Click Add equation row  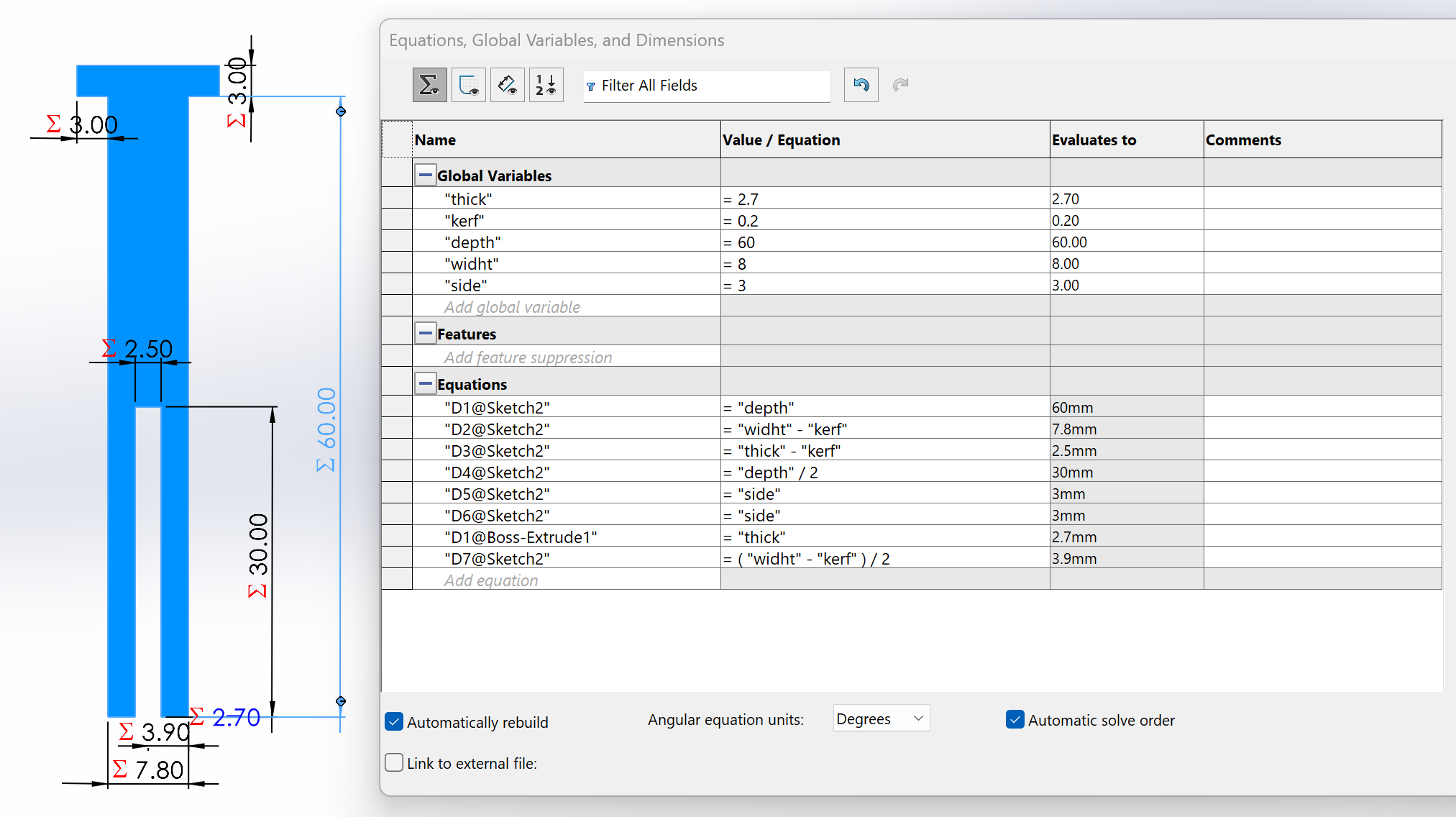tap(491, 580)
